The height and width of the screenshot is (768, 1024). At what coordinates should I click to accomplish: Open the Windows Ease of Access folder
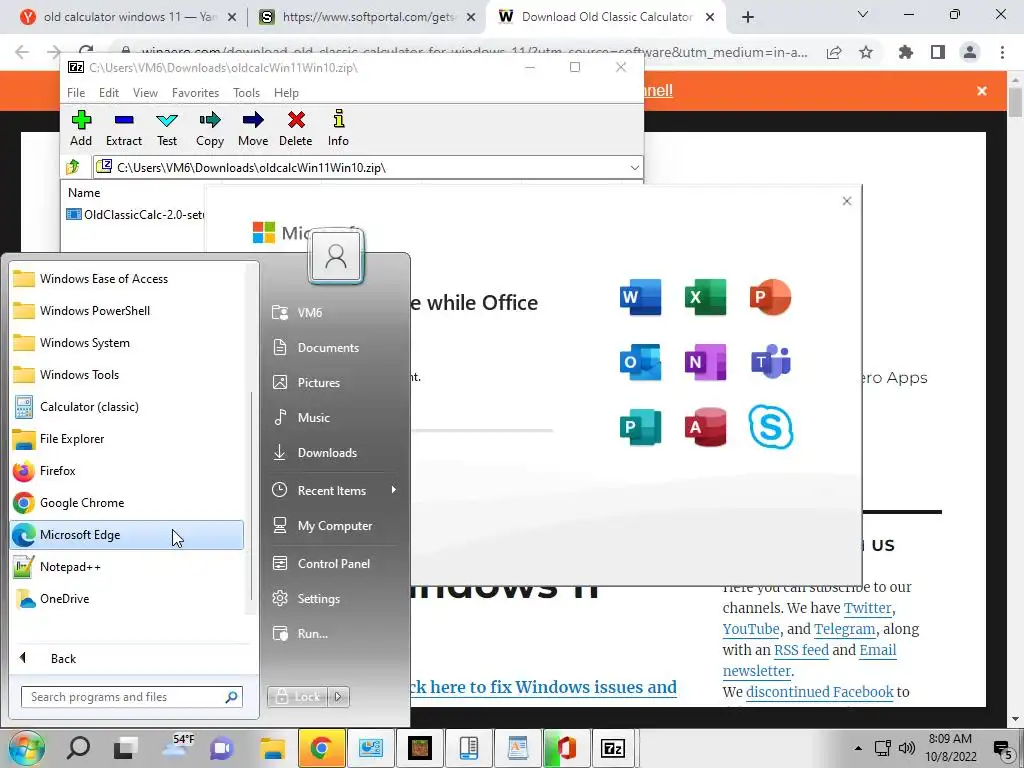click(127, 279)
